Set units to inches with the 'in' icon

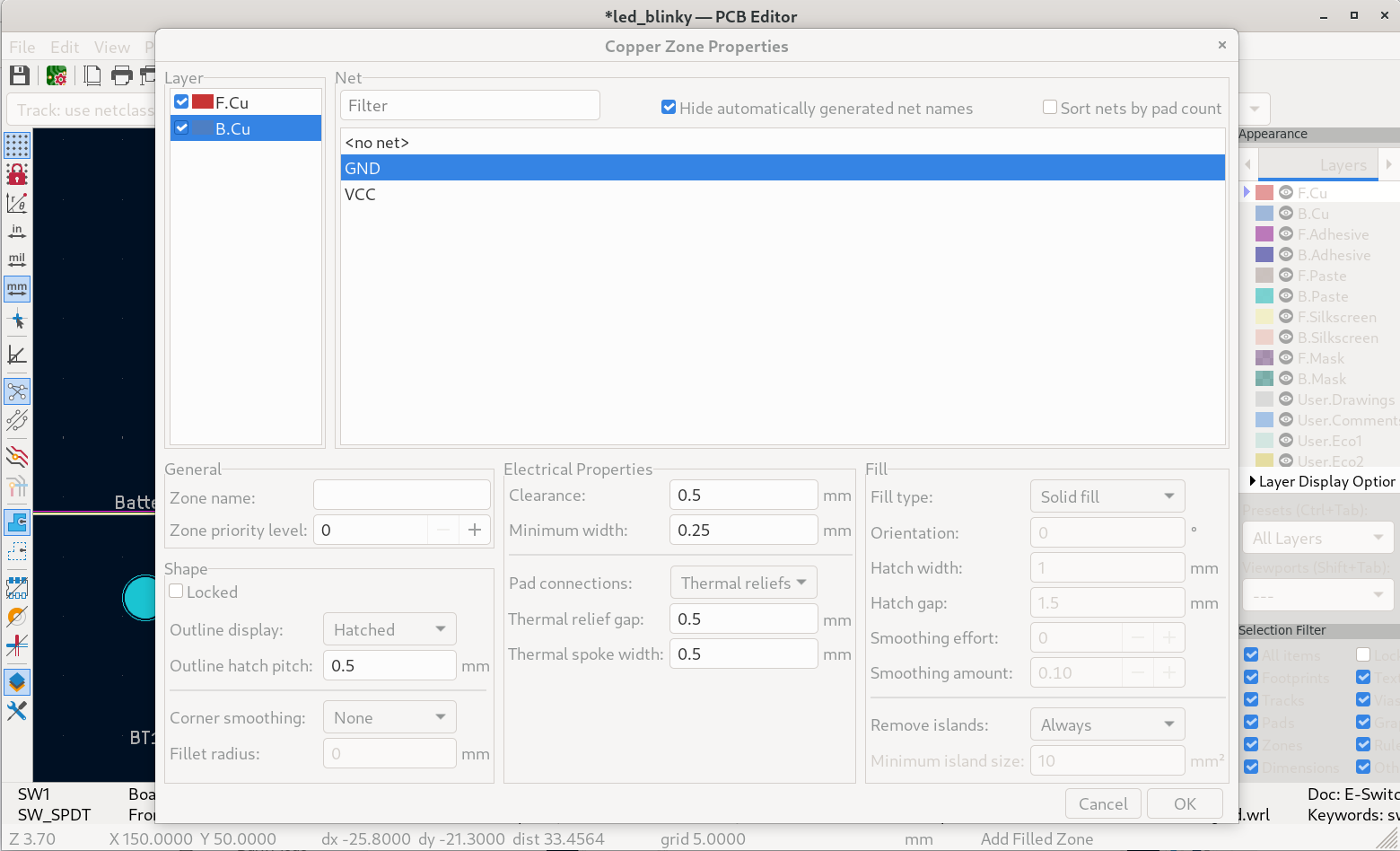(17, 232)
